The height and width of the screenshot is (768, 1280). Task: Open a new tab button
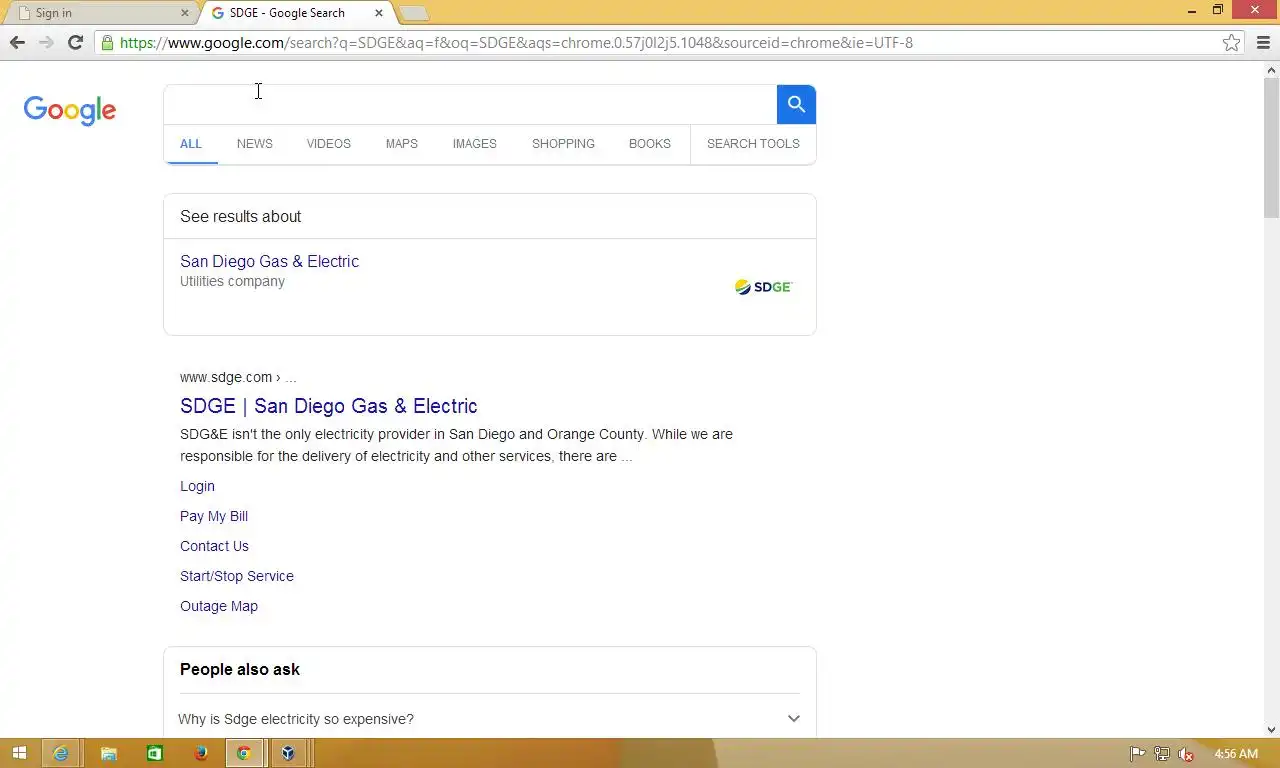click(x=414, y=13)
